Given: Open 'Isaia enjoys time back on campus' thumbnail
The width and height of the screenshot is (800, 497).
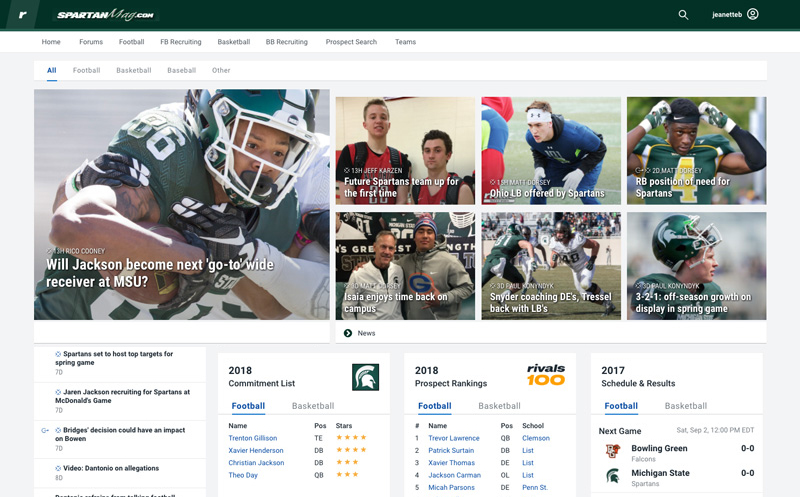Looking at the screenshot, I should [x=405, y=266].
